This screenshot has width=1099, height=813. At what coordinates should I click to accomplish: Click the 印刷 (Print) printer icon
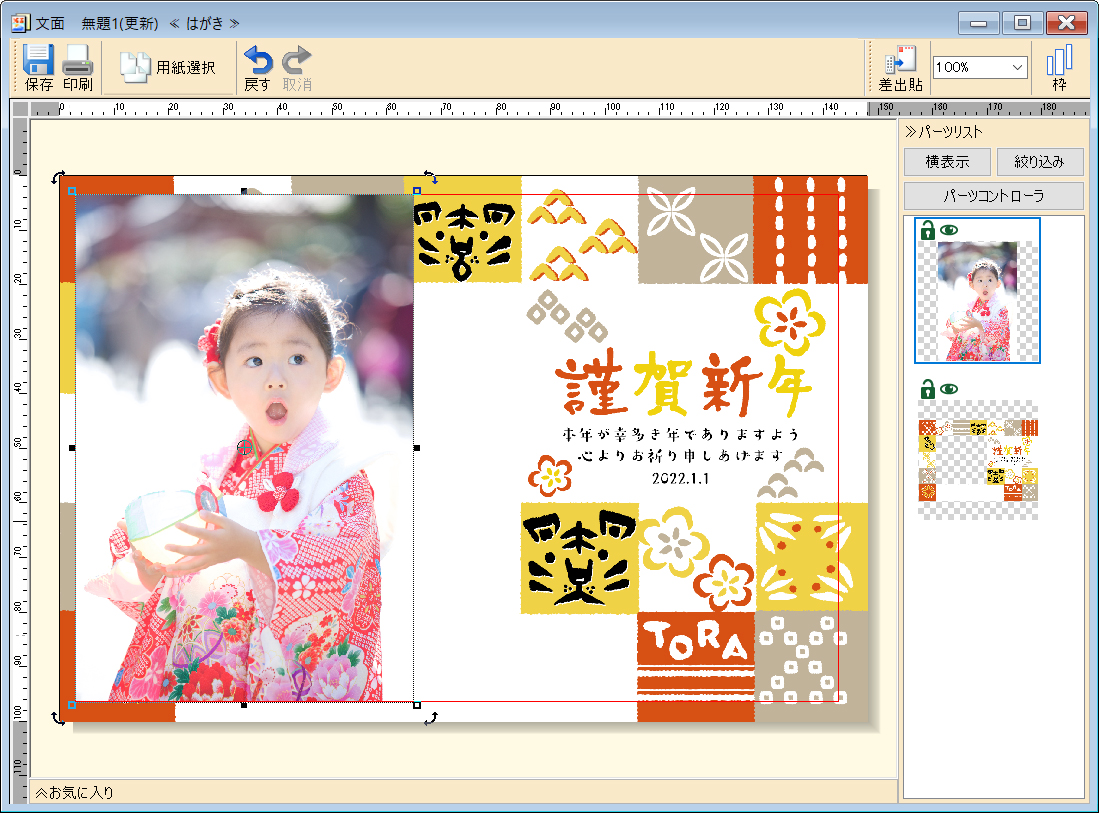pos(78,61)
